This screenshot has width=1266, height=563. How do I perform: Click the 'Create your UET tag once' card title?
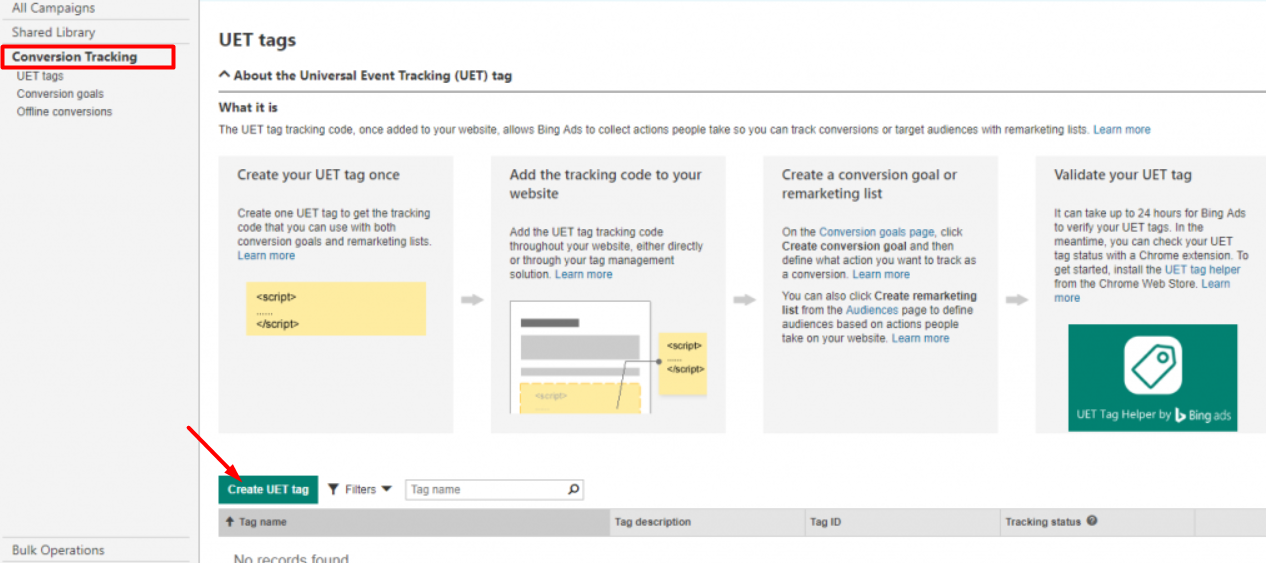coord(318,175)
